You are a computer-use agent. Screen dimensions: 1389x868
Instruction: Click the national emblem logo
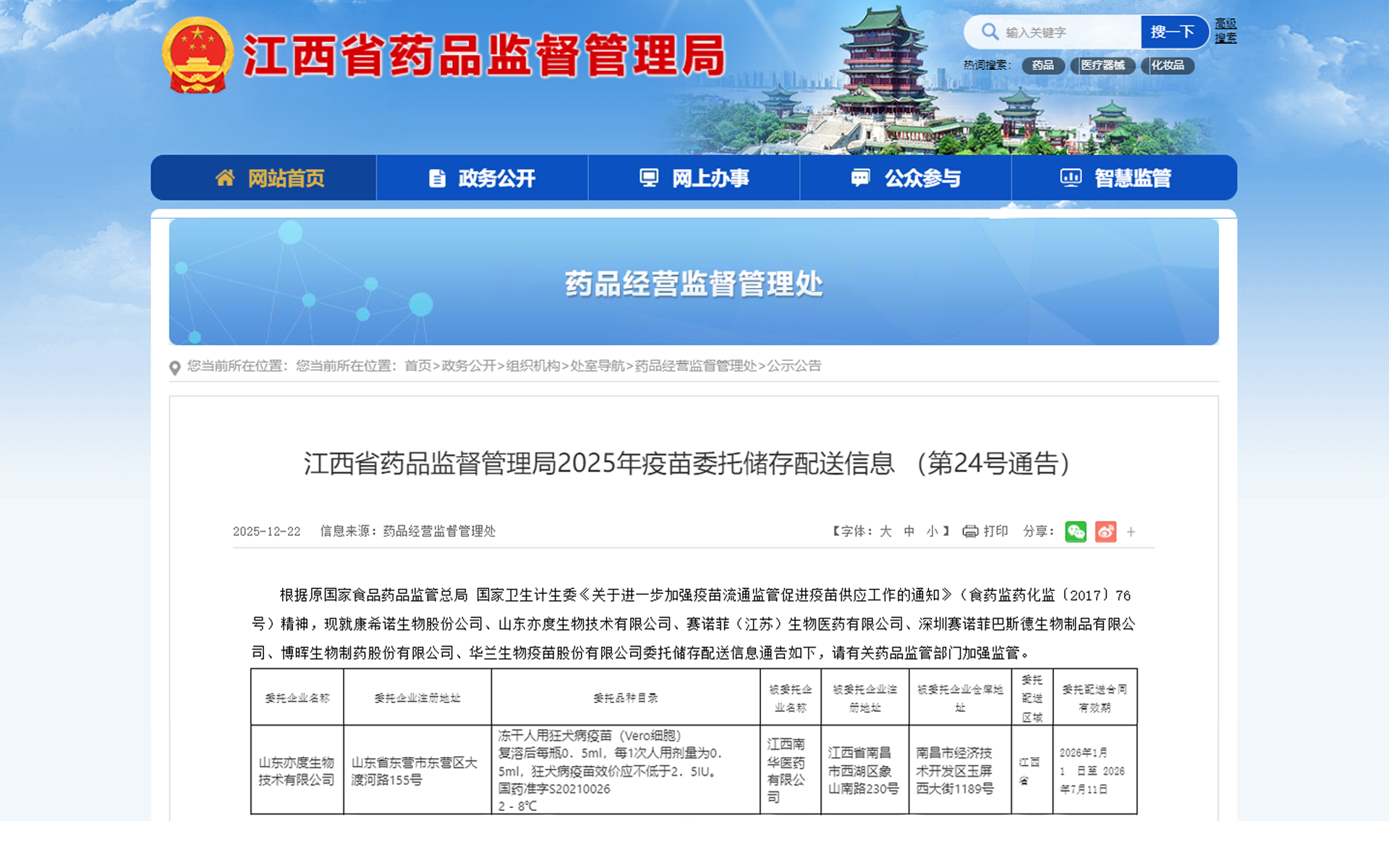(197, 56)
